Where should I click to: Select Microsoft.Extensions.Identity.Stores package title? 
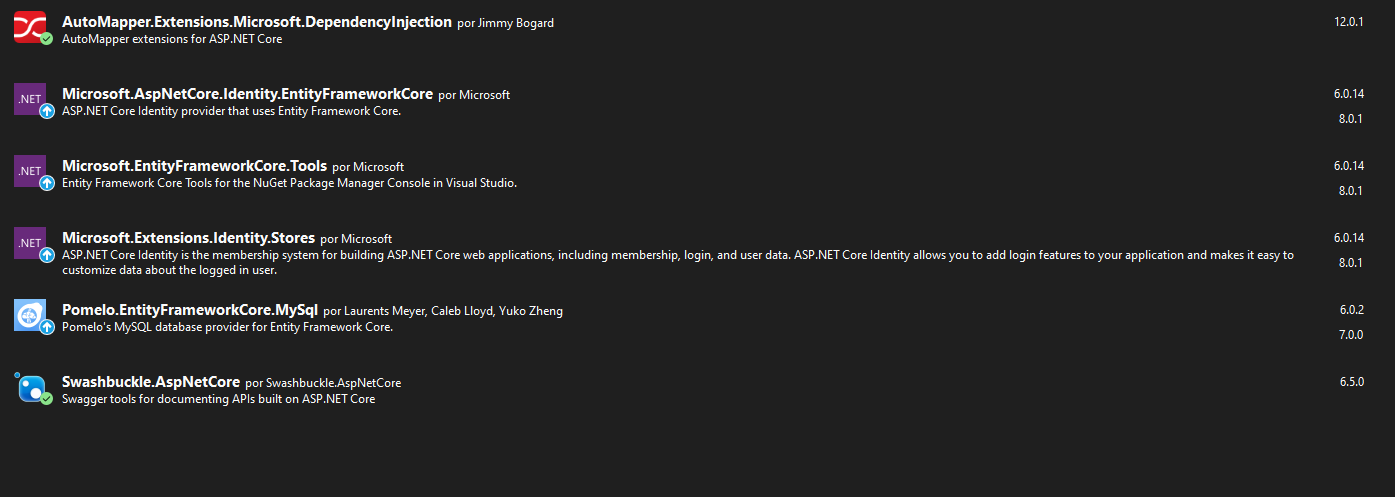pos(188,238)
